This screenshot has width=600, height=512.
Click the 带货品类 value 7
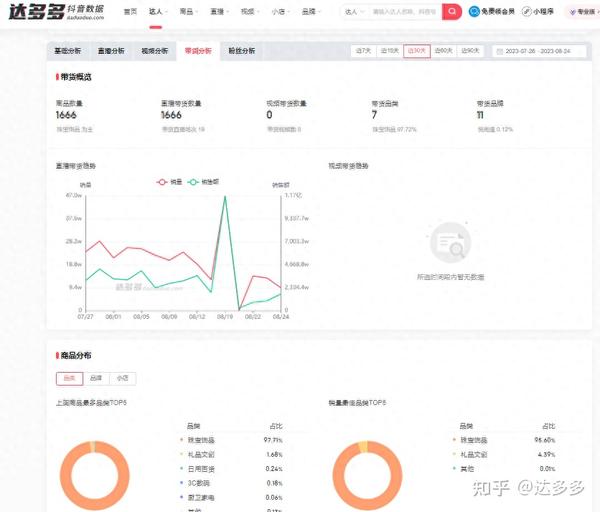(374, 115)
